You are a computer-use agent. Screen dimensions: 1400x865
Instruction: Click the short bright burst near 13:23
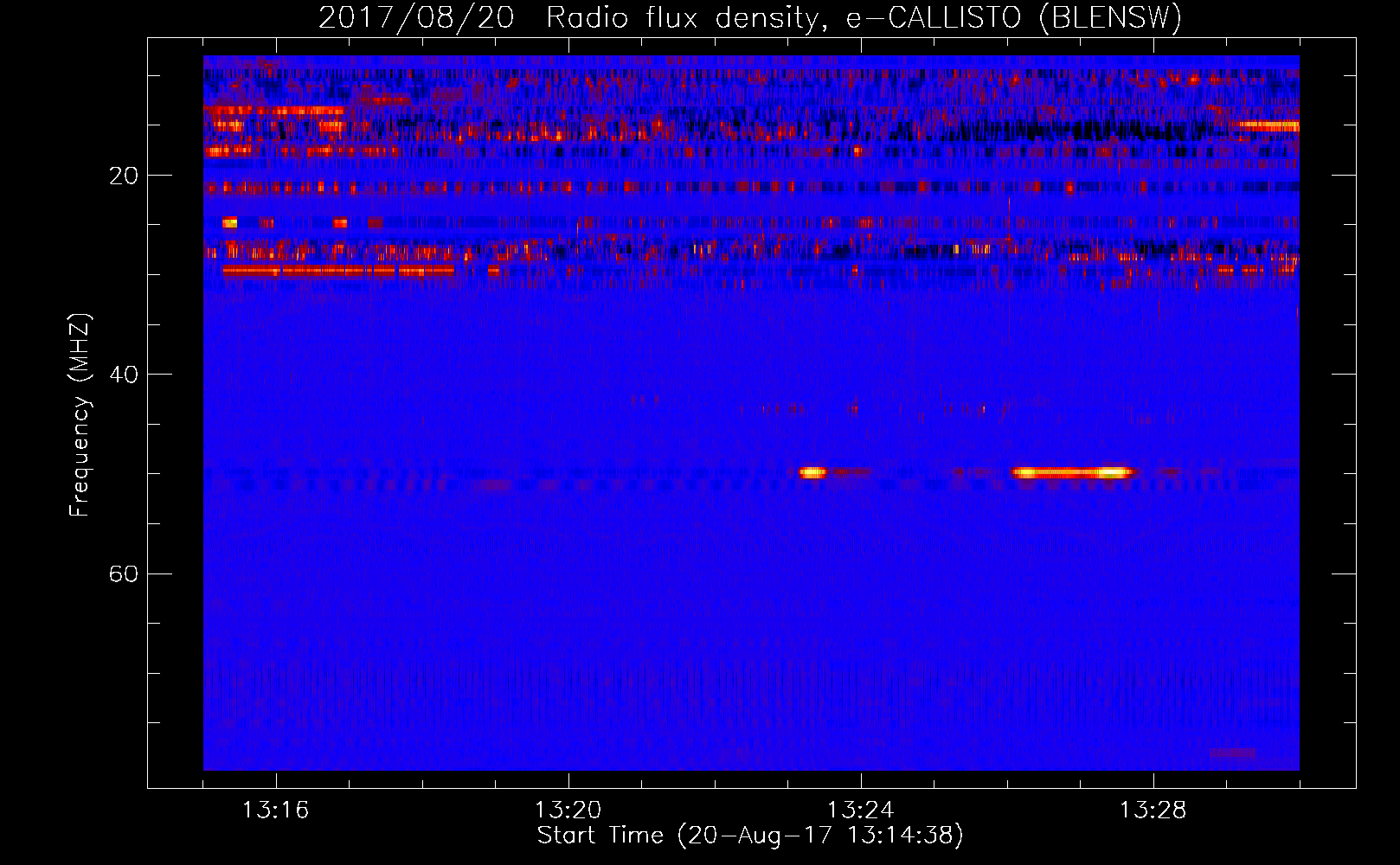coord(813,472)
